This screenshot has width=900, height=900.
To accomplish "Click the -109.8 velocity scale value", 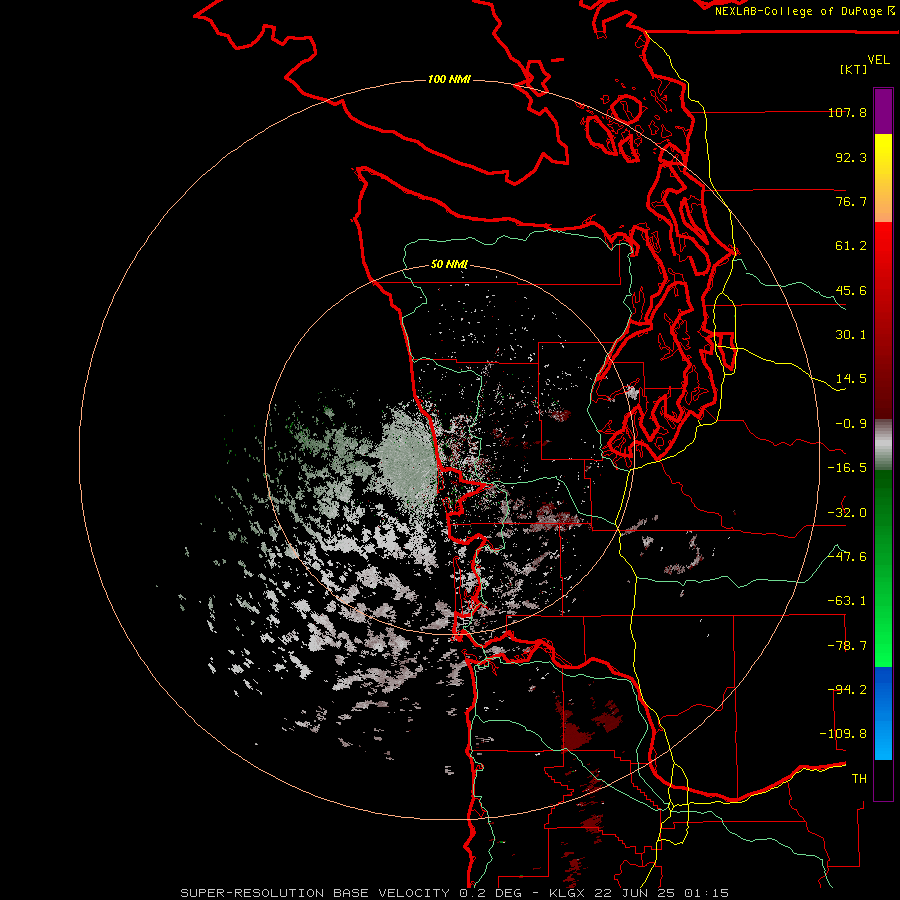I will pyautogui.click(x=843, y=734).
